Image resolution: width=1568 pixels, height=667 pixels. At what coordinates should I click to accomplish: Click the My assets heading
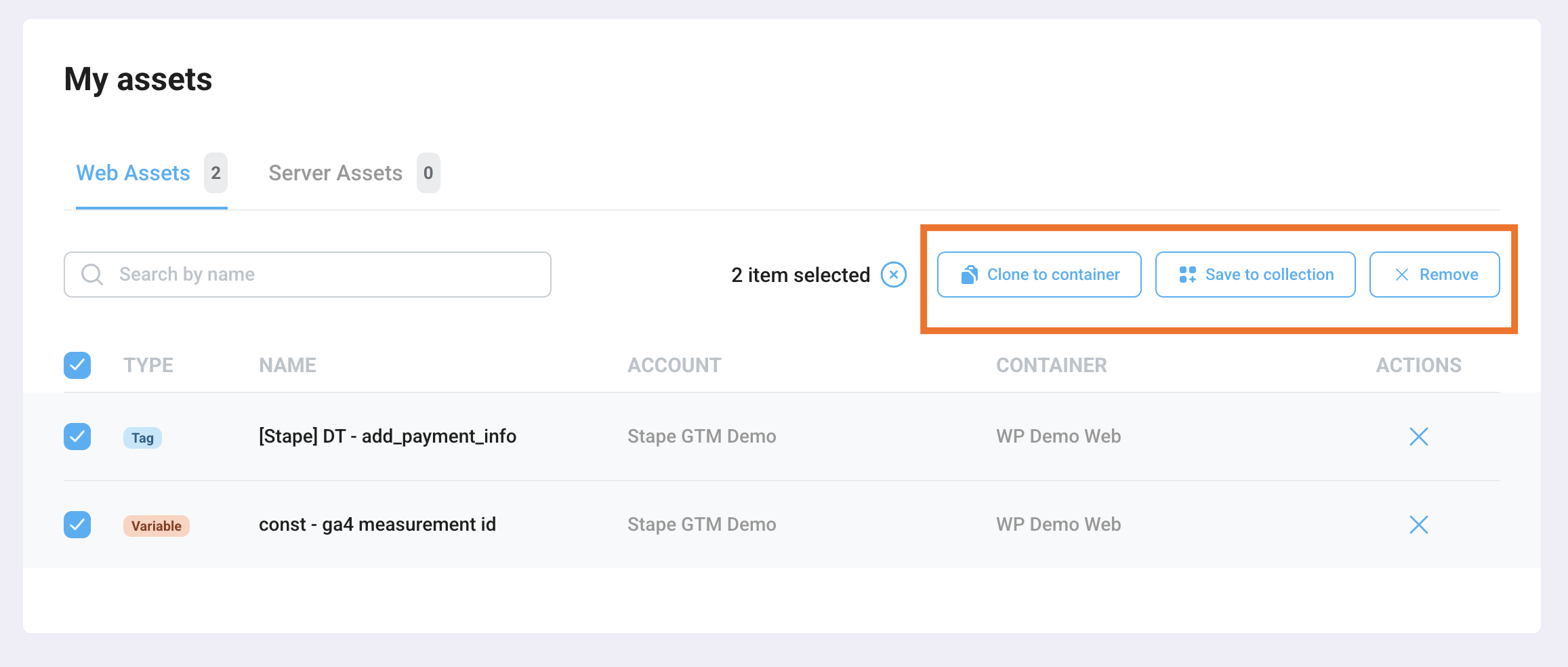point(138,80)
